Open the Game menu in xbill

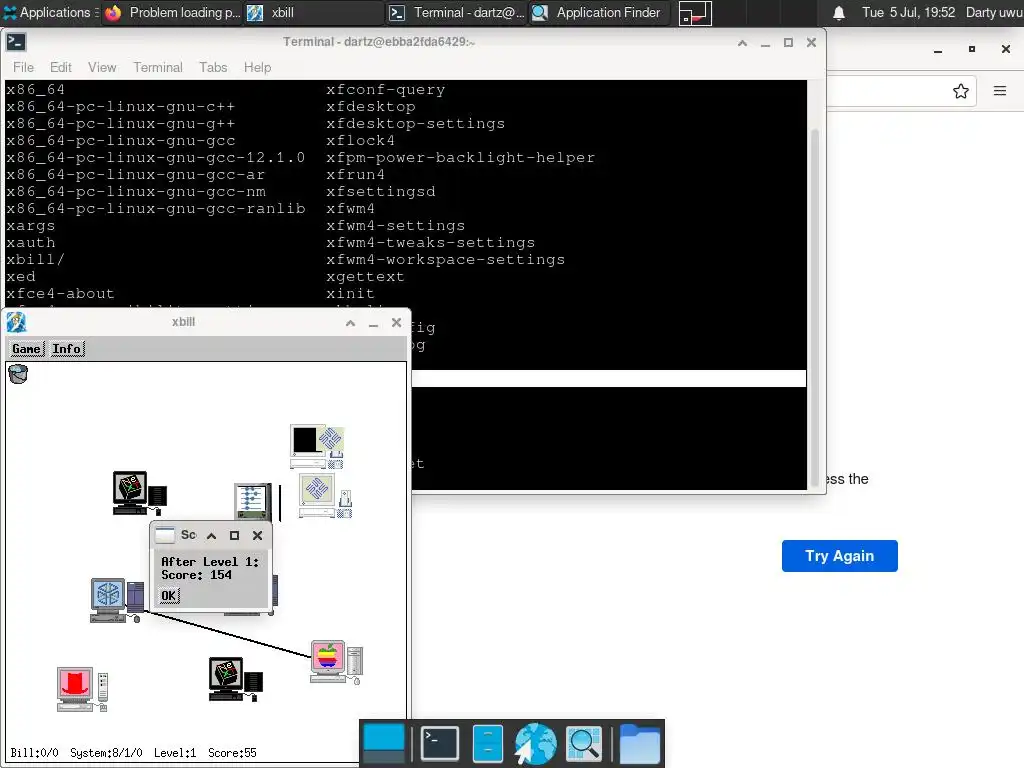coord(26,349)
